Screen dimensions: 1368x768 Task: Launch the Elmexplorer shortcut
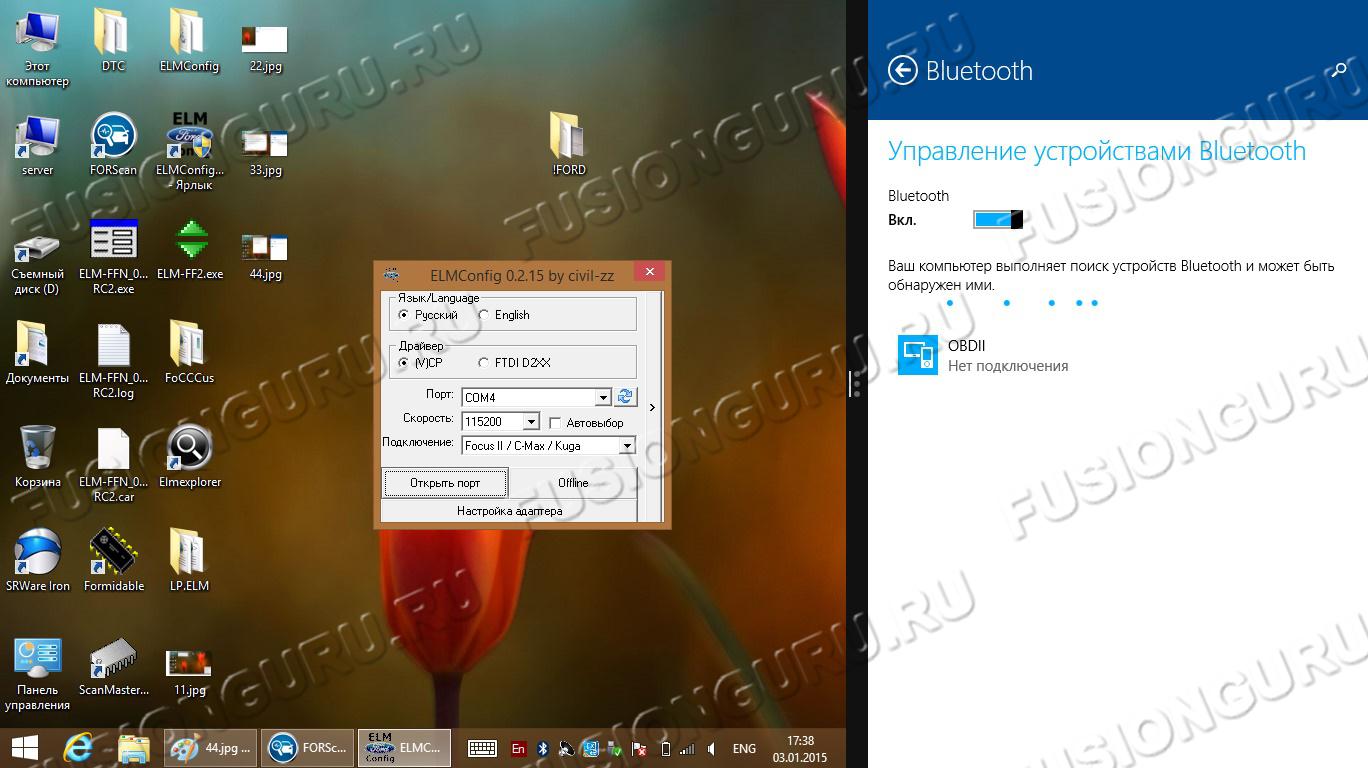(189, 457)
